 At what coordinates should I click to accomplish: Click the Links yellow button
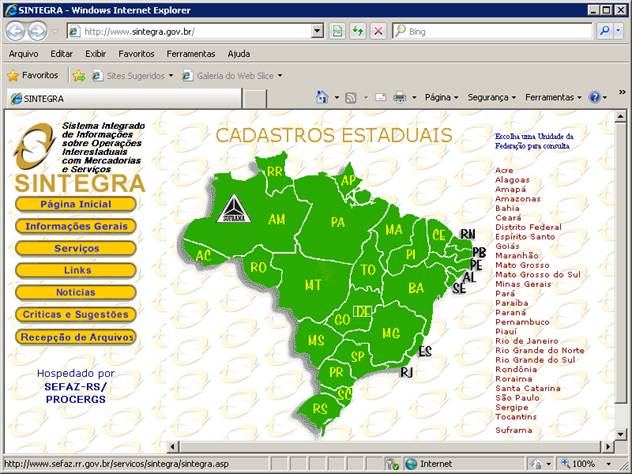(76, 270)
